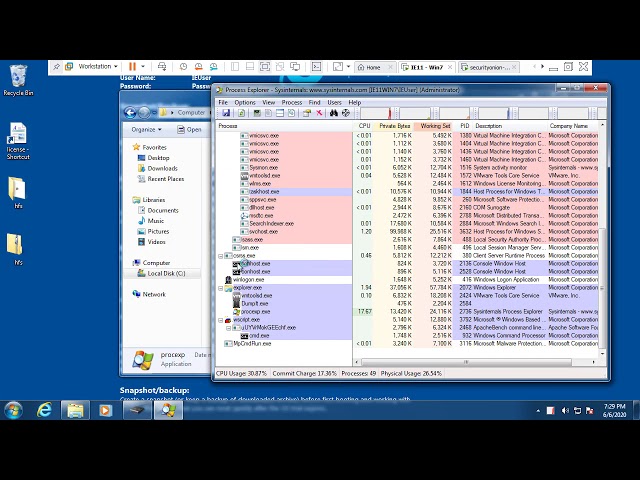Select Local Disk (C:) in navigation pane
This screenshot has width=640, height=480.
[166, 273]
